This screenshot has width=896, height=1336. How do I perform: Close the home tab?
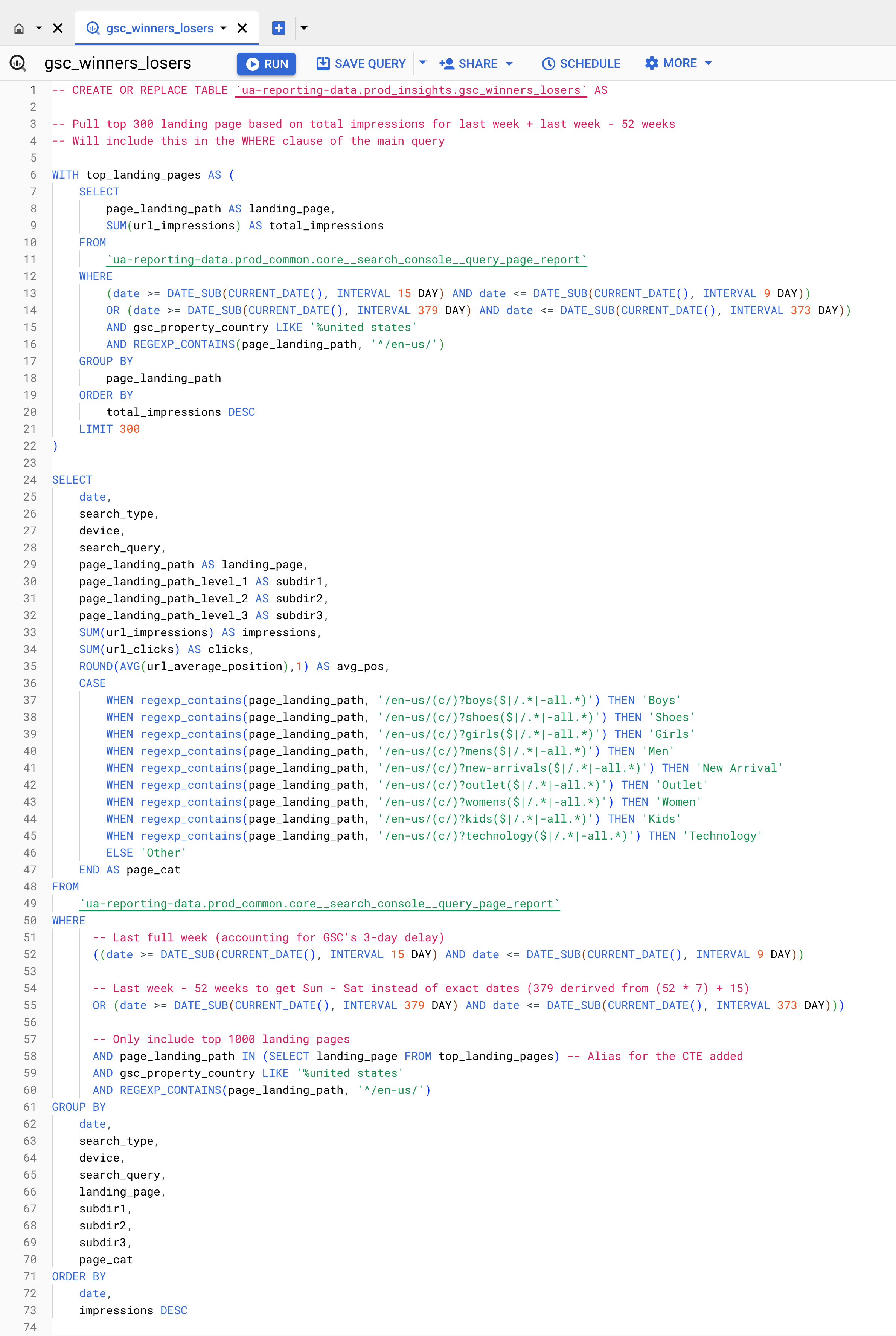58,28
